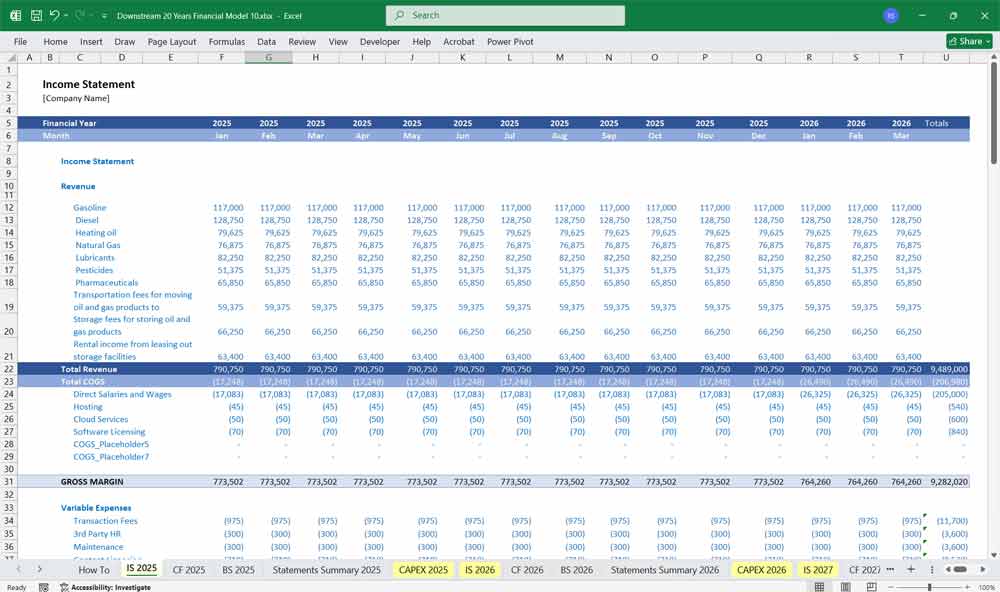This screenshot has width=1000, height=592.
Task: Click the AutoSave toggle icon
Action: [x=14, y=14]
